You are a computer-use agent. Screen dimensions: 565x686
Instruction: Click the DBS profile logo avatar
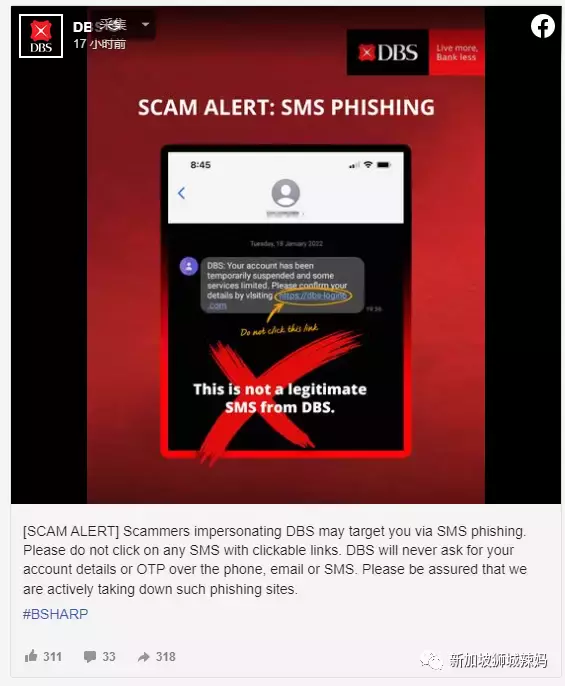point(41,36)
